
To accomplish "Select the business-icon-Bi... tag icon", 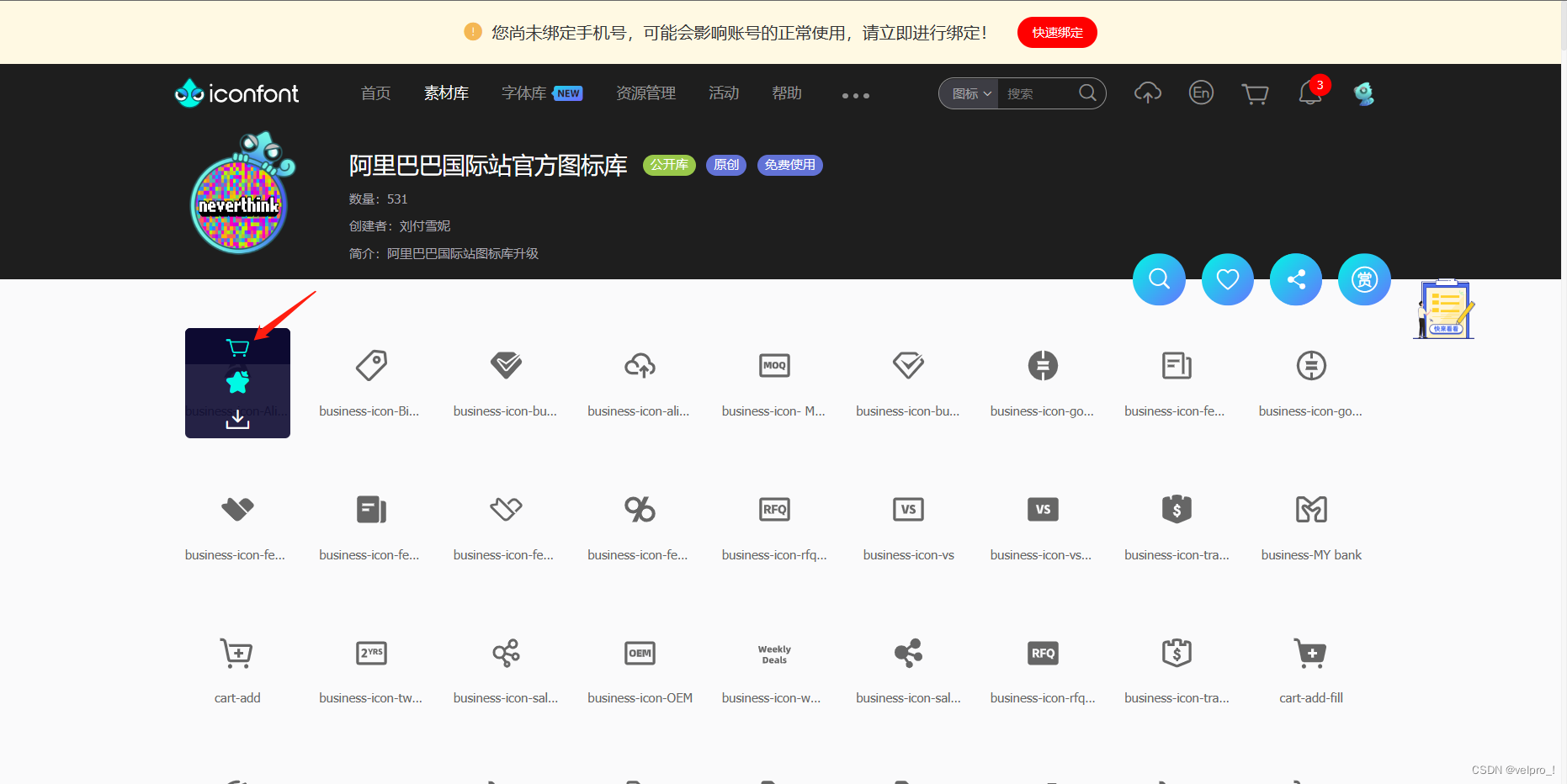I will coord(371,366).
